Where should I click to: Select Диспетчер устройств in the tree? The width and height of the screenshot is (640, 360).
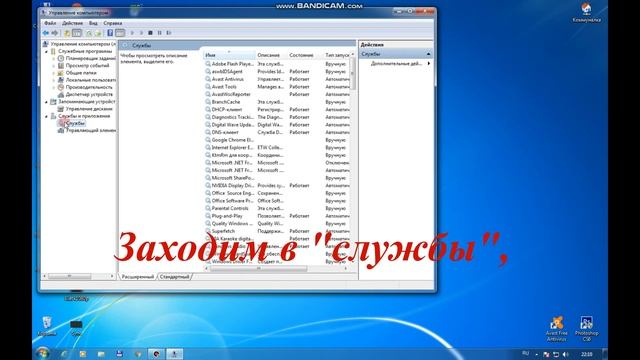pyautogui.click(x=89, y=94)
